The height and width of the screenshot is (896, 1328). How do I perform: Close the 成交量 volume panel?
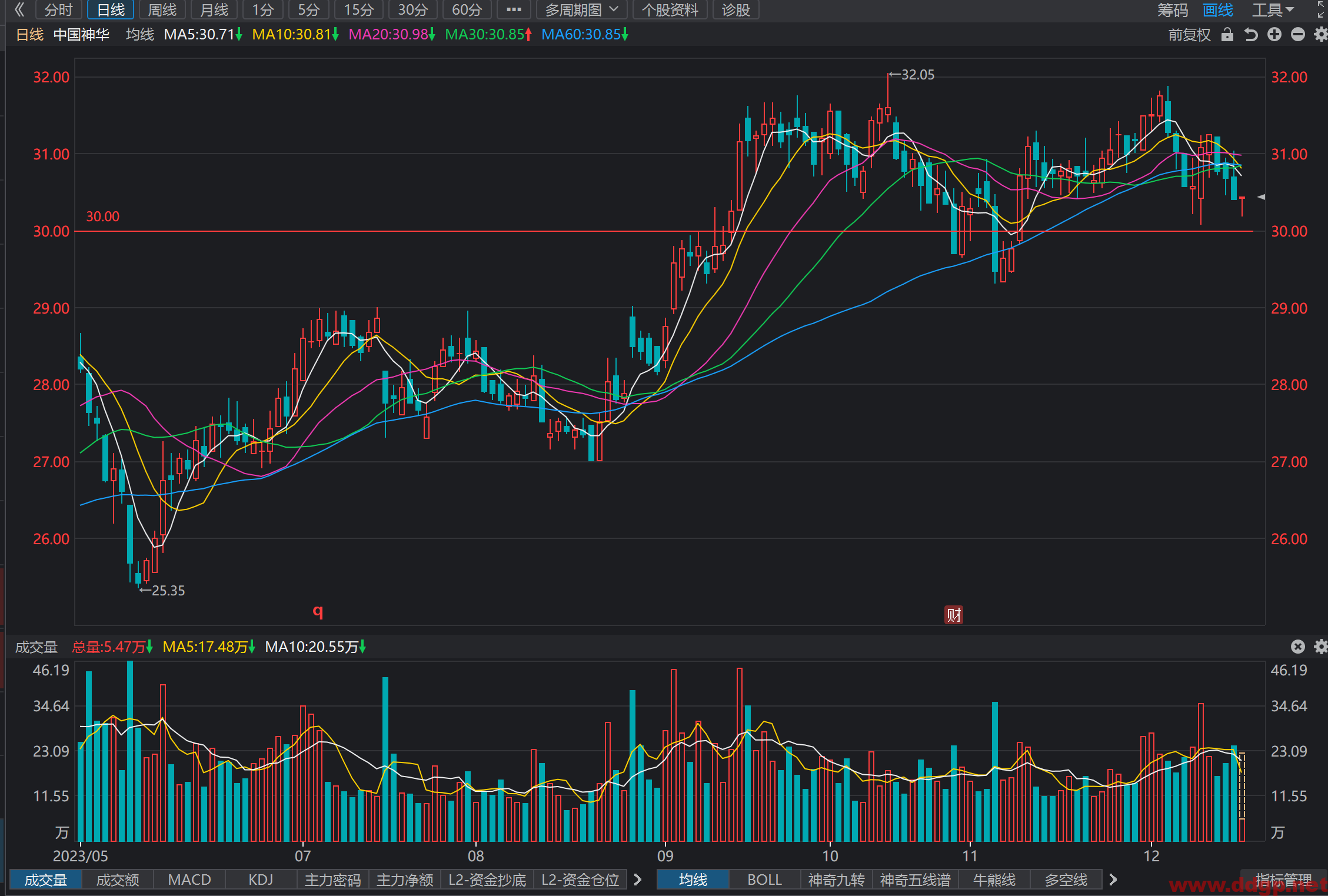(1298, 647)
